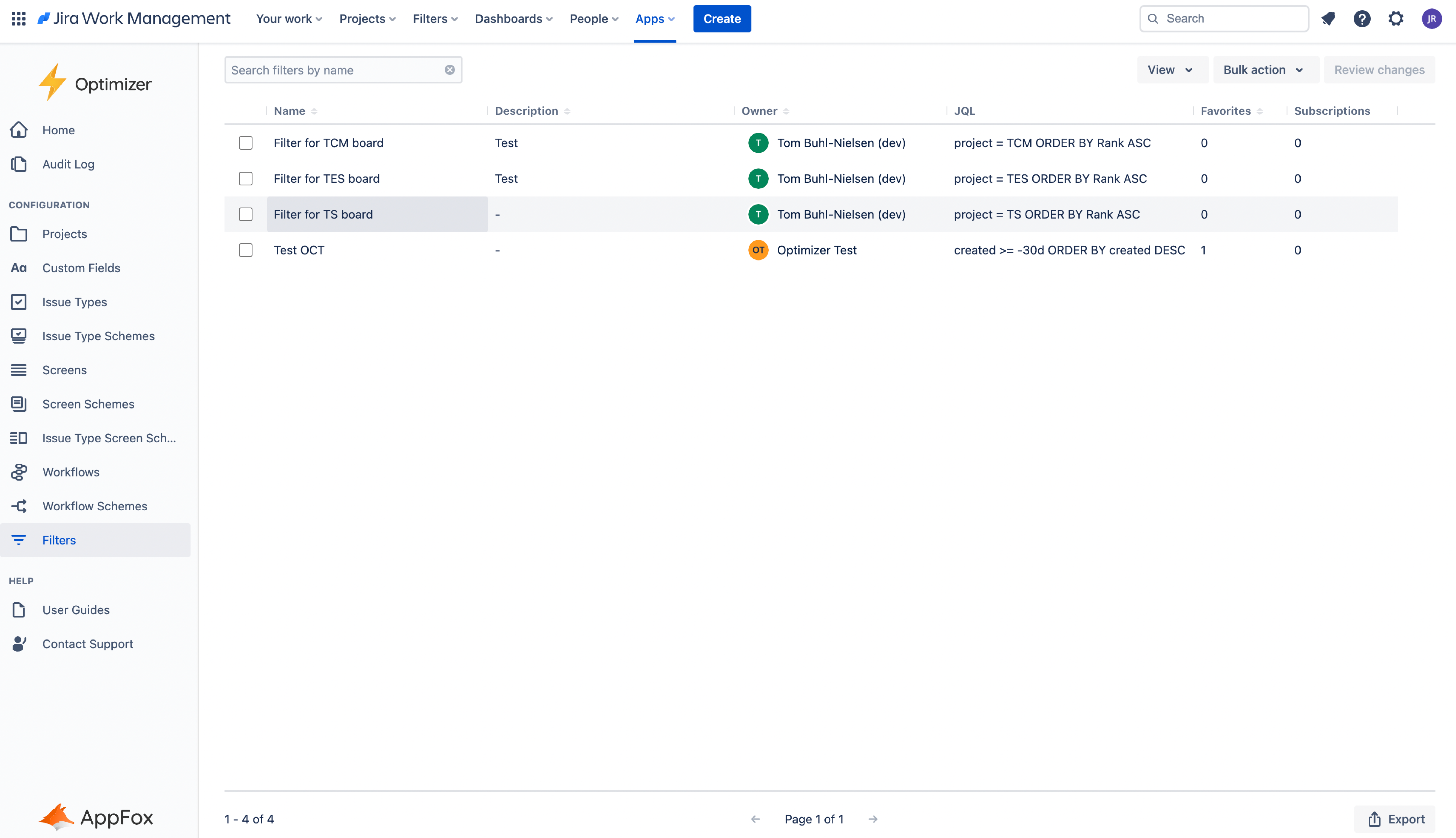Viewport: 1456px width, 838px height.
Task: Check the Filter for TCM board checkbox
Action: click(246, 143)
